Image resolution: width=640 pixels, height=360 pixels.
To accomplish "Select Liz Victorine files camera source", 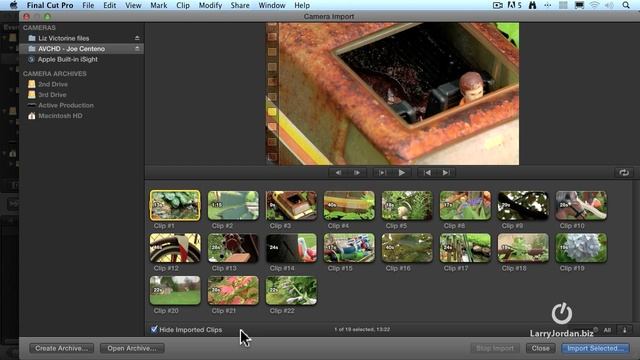I will (x=64, y=38).
